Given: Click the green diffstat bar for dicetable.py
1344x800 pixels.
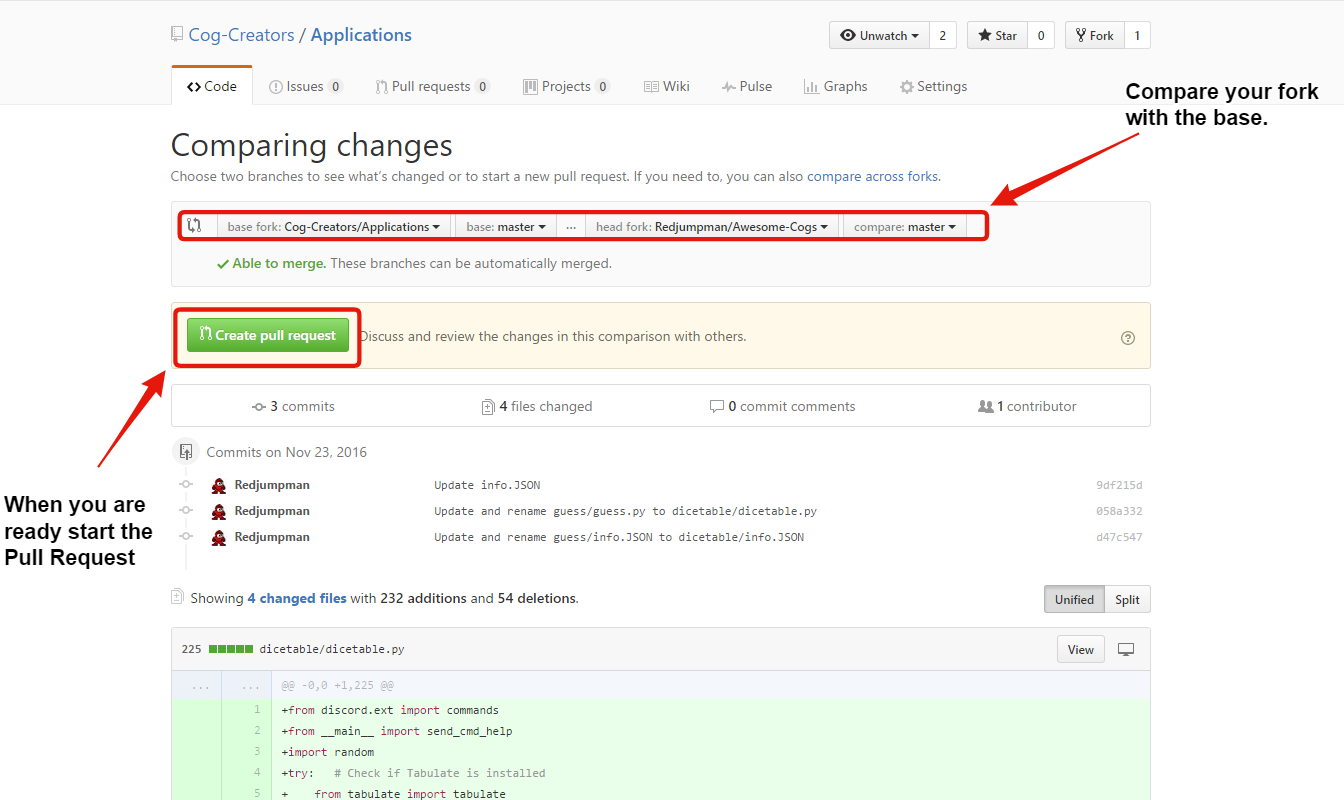Looking at the screenshot, I should (230, 649).
